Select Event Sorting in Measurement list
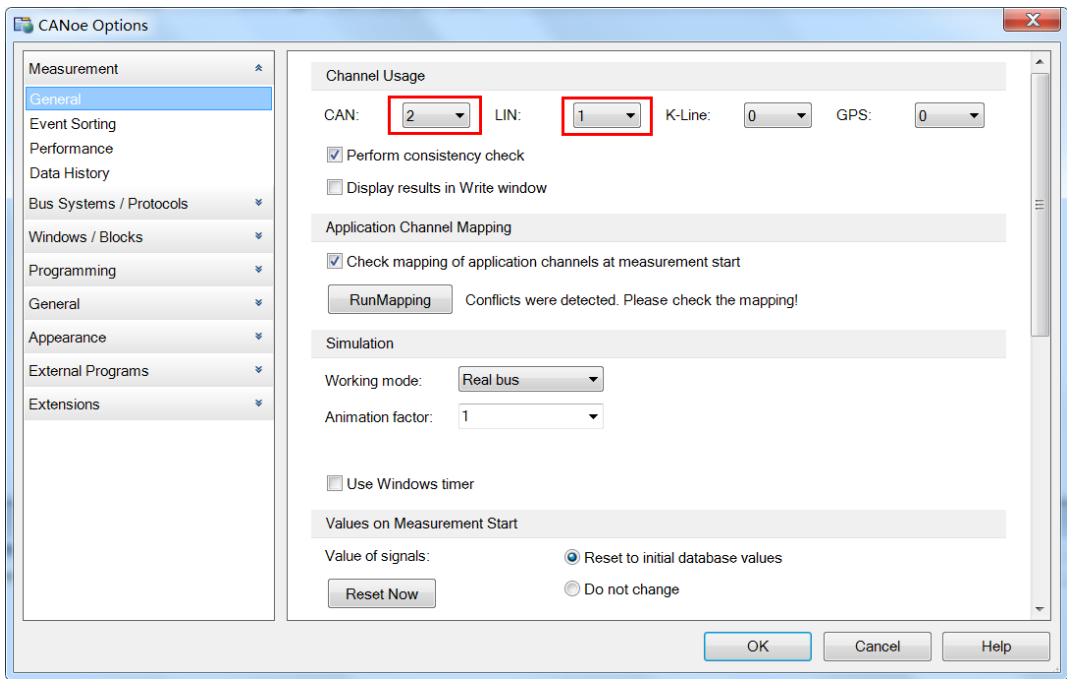The width and height of the screenshot is (1079, 689). pos(73,125)
